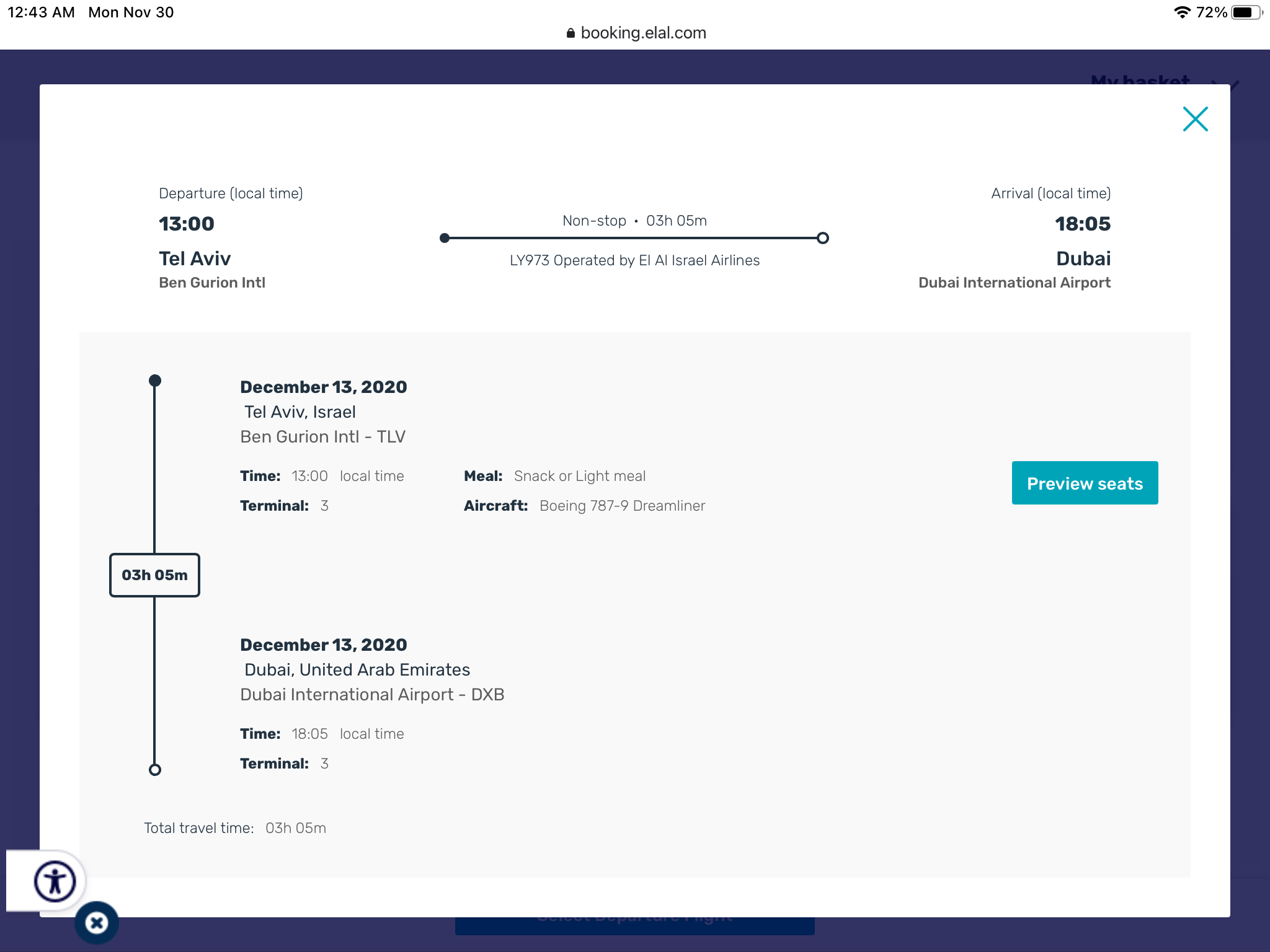The height and width of the screenshot is (952, 1270).
Task: Click the Tel Aviv, Israel location line
Action: 300,412
